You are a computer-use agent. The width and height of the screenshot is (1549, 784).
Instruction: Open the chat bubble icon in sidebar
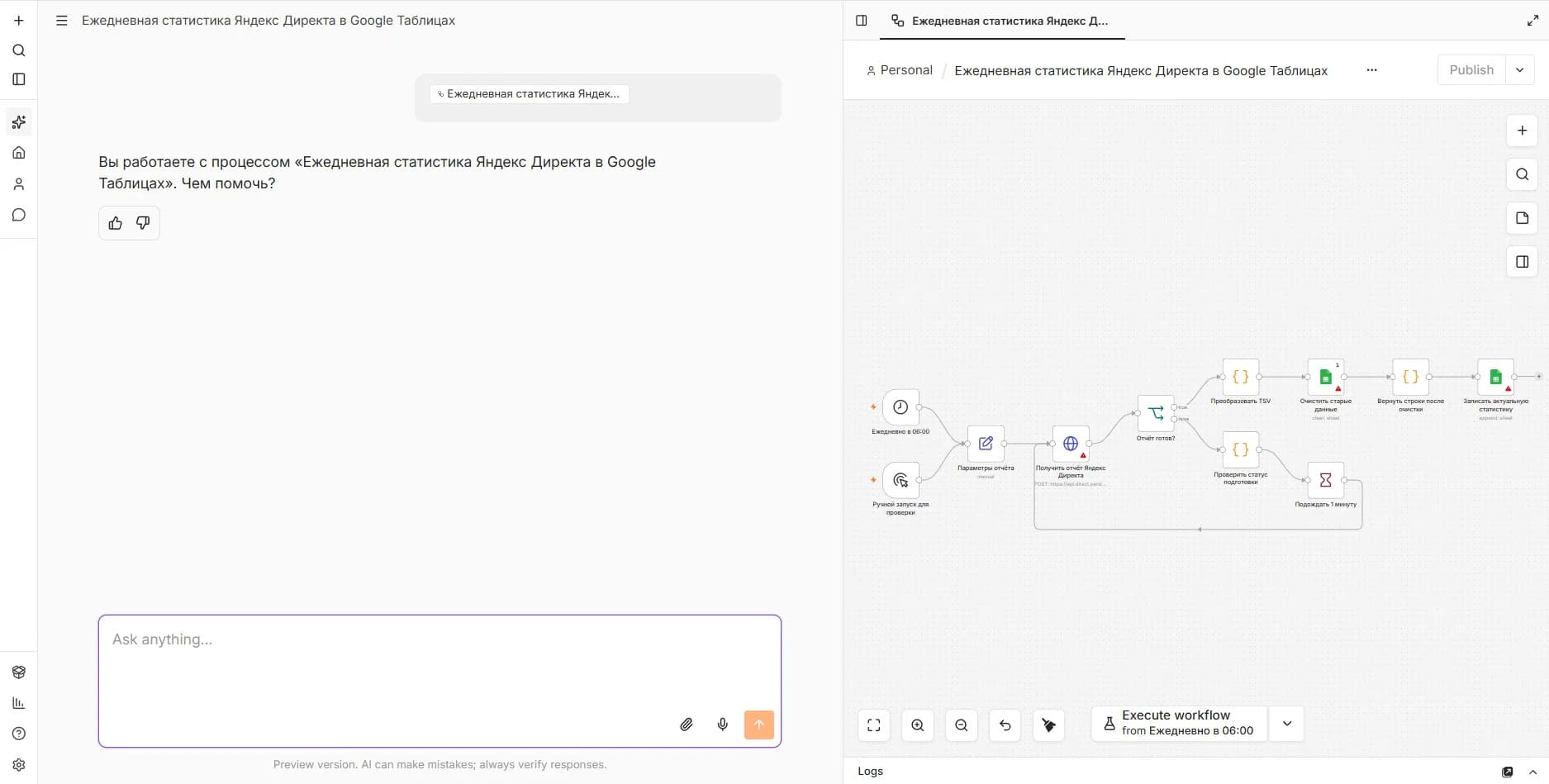tap(19, 215)
